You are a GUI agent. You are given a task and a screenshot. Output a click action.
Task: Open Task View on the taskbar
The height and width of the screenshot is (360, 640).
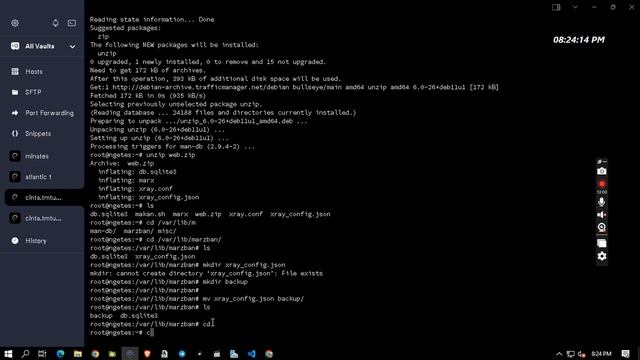[x=42, y=354]
